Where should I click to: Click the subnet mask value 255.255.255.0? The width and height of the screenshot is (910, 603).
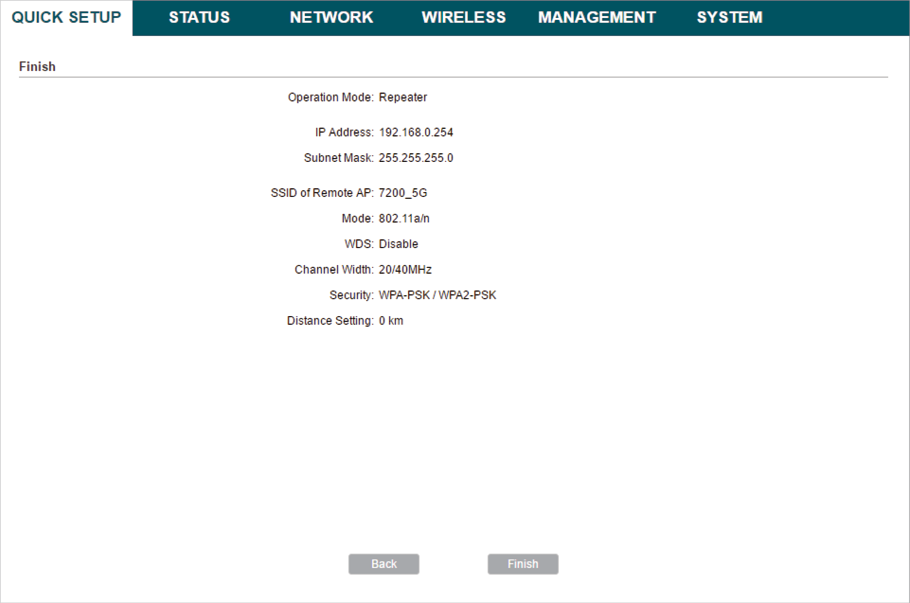point(416,158)
